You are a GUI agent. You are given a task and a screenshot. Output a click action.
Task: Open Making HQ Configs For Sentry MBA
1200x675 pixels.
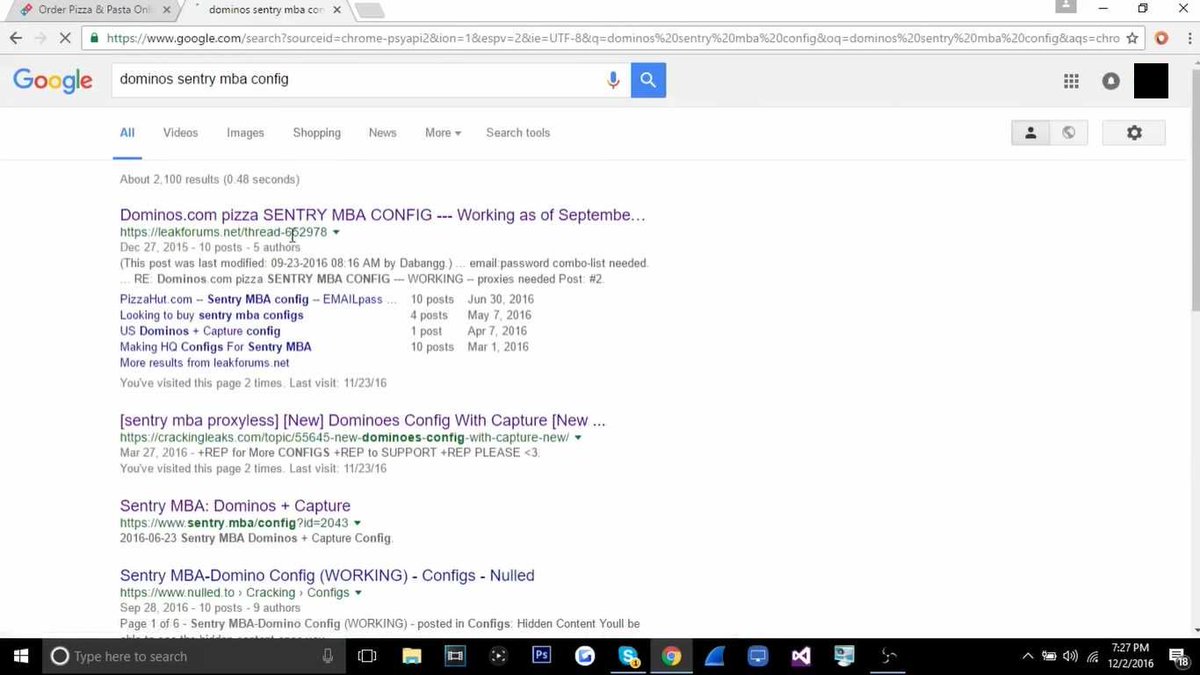[216, 347]
